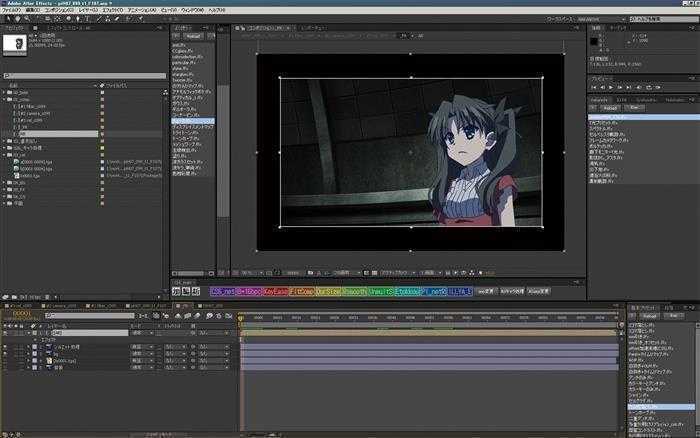The image size is (700, 438).
Task: Open the ファイル (File) menu
Action: point(11,10)
